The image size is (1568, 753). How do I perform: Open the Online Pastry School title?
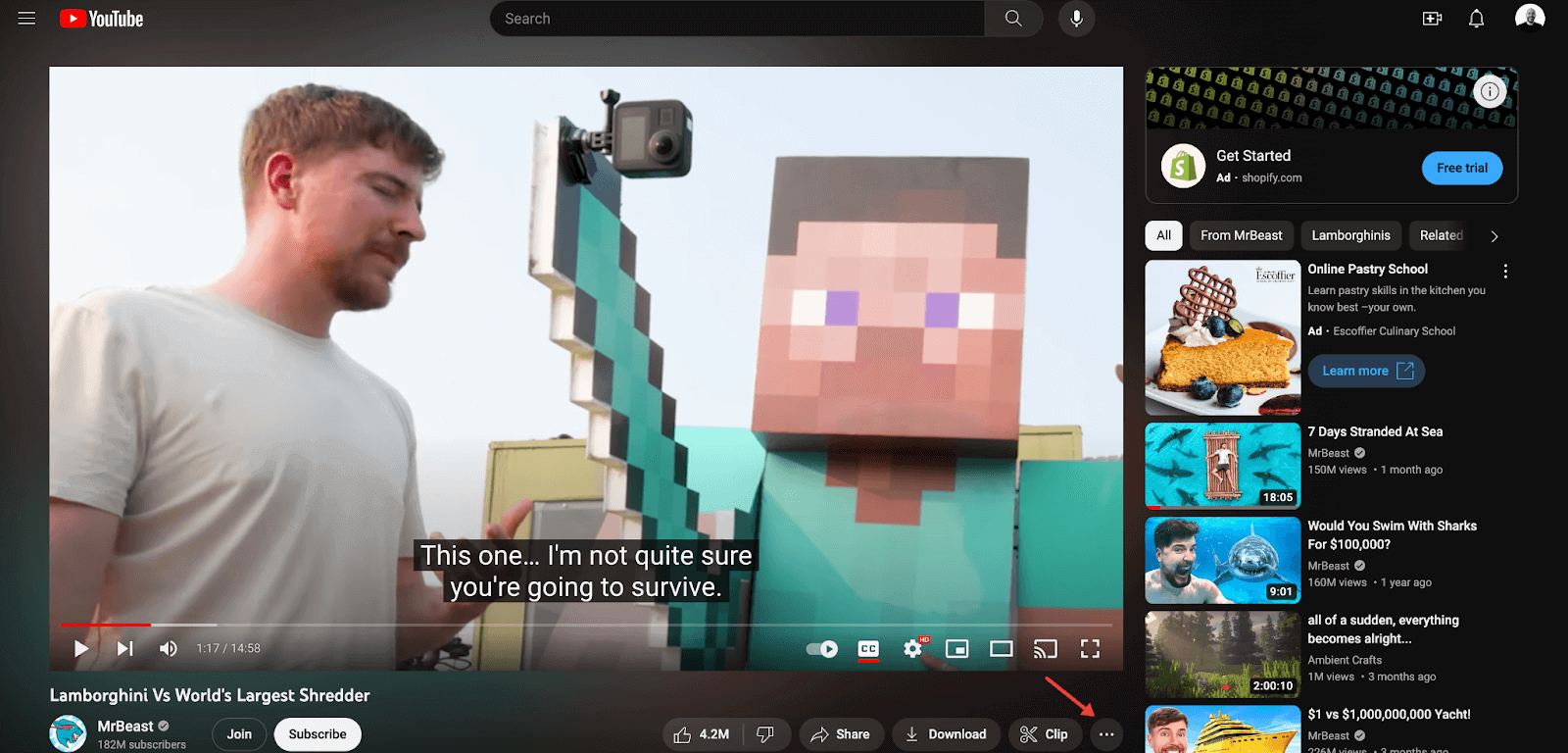pyautogui.click(x=1367, y=269)
